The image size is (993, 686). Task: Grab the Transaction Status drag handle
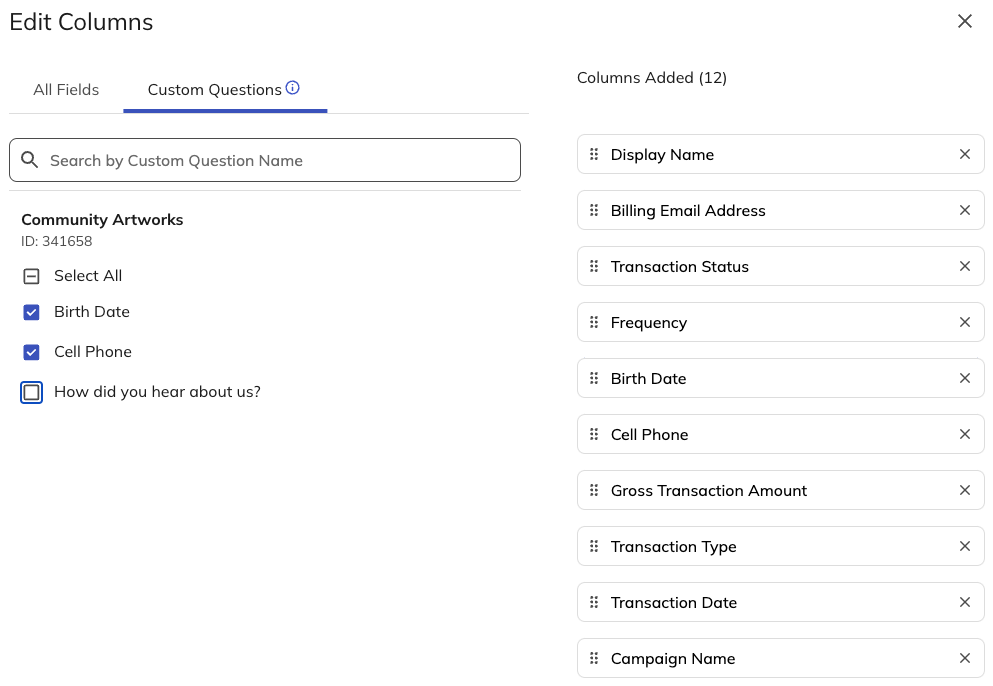(x=594, y=266)
